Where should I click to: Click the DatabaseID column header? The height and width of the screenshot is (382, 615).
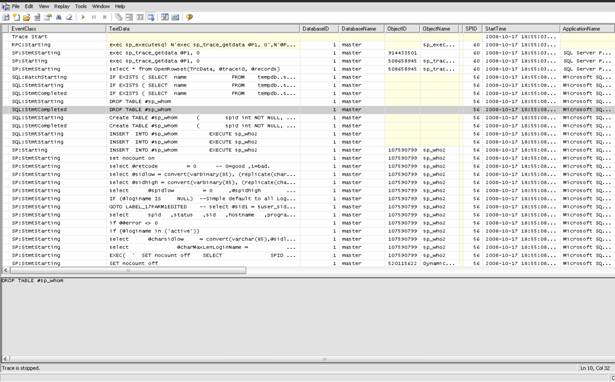[x=319, y=29]
